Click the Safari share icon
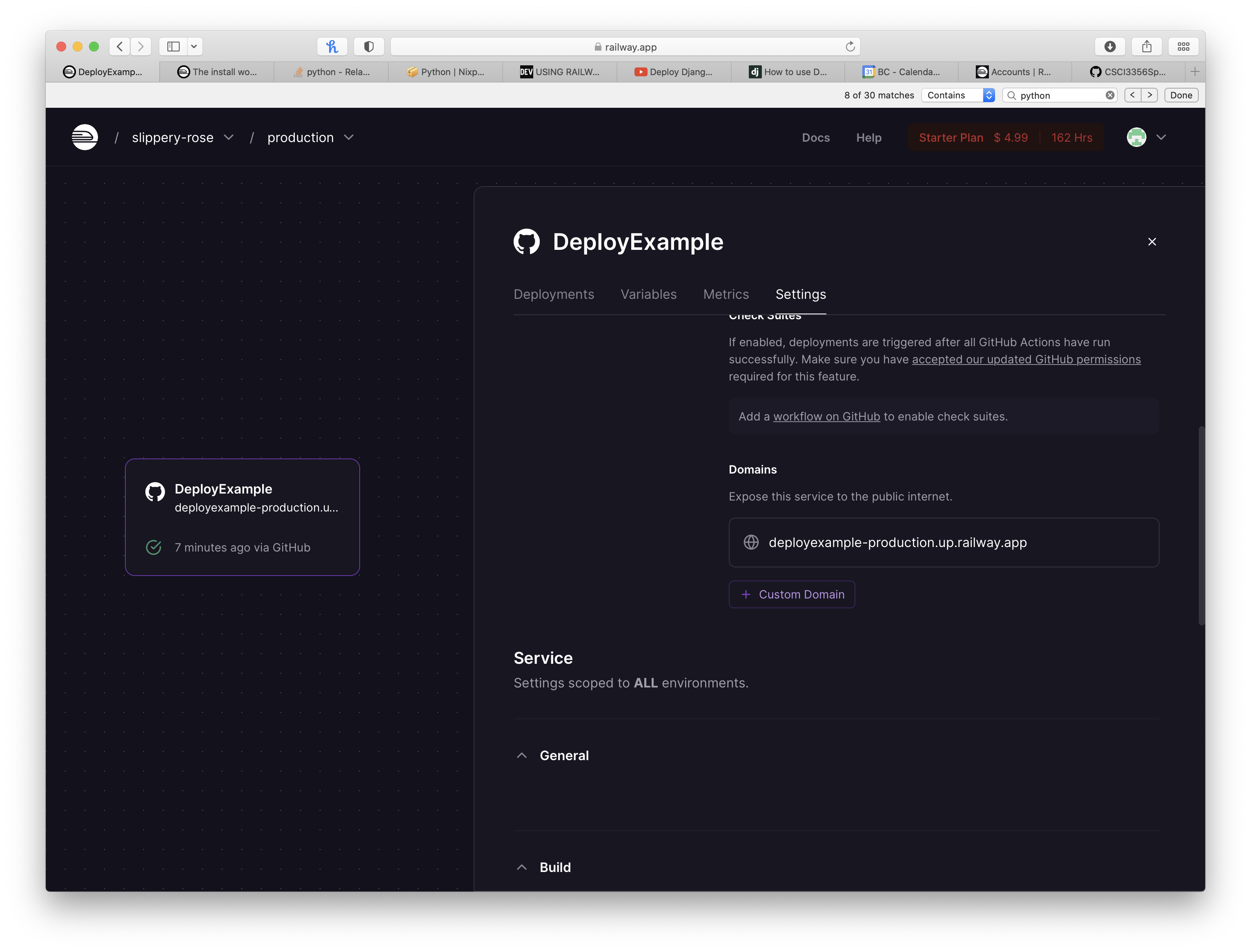The height and width of the screenshot is (952, 1251). coord(1147,47)
